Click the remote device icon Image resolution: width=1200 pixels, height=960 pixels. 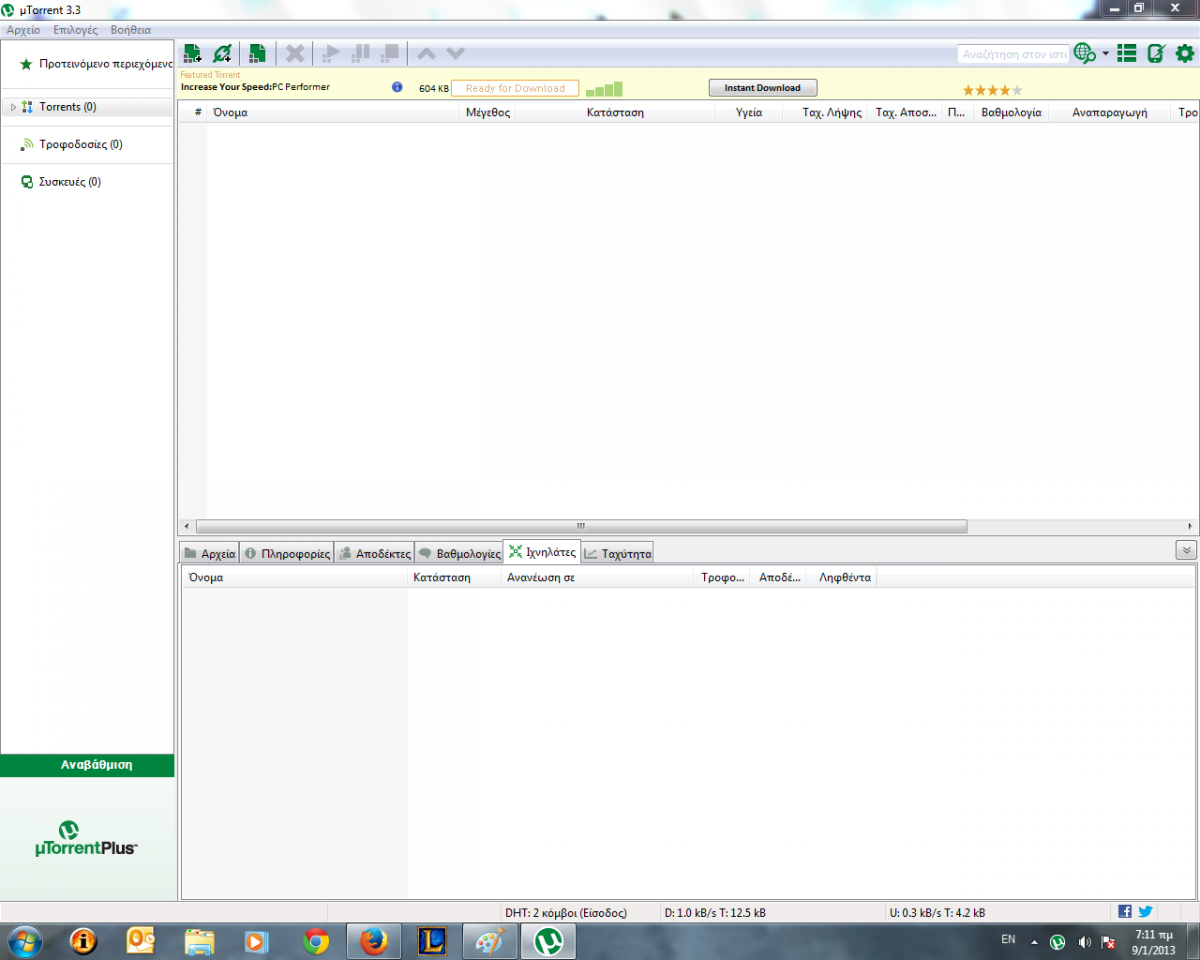(1156, 54)
